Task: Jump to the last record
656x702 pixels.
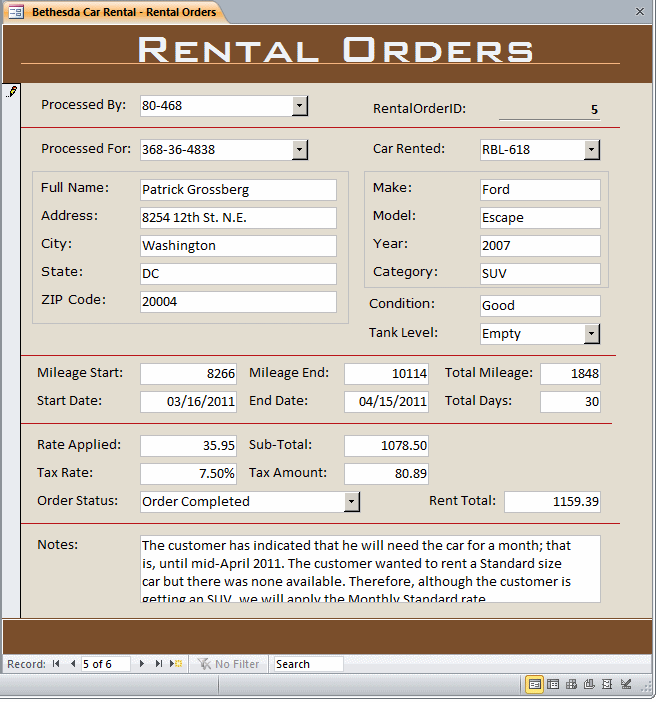Action: point(159,664)
